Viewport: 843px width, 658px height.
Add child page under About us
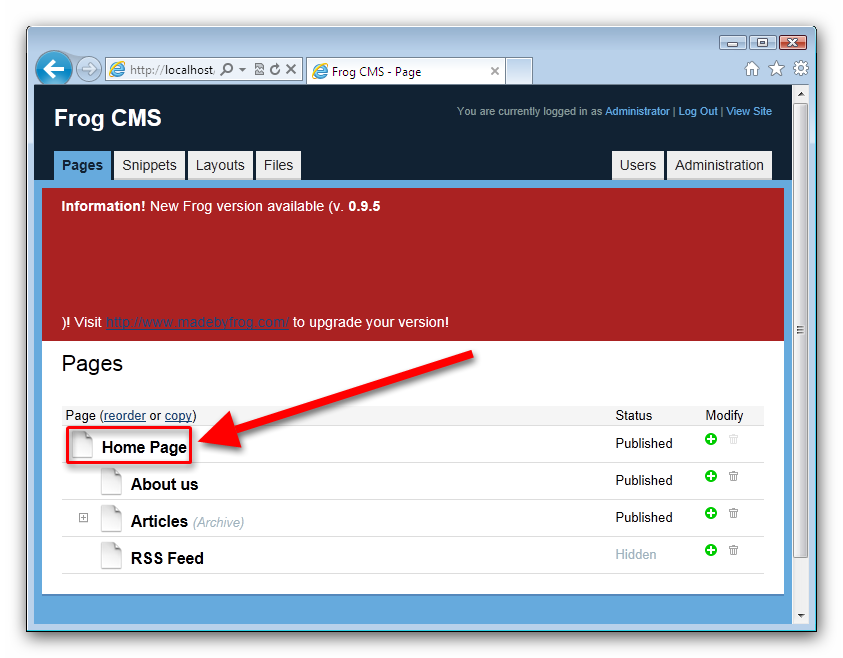711,476
